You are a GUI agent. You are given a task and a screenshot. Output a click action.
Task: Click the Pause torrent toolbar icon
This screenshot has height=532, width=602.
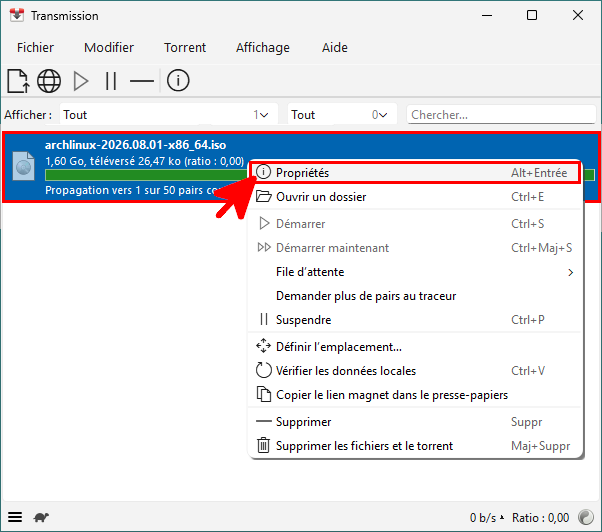pyautogui.click(x=111, y=81)
